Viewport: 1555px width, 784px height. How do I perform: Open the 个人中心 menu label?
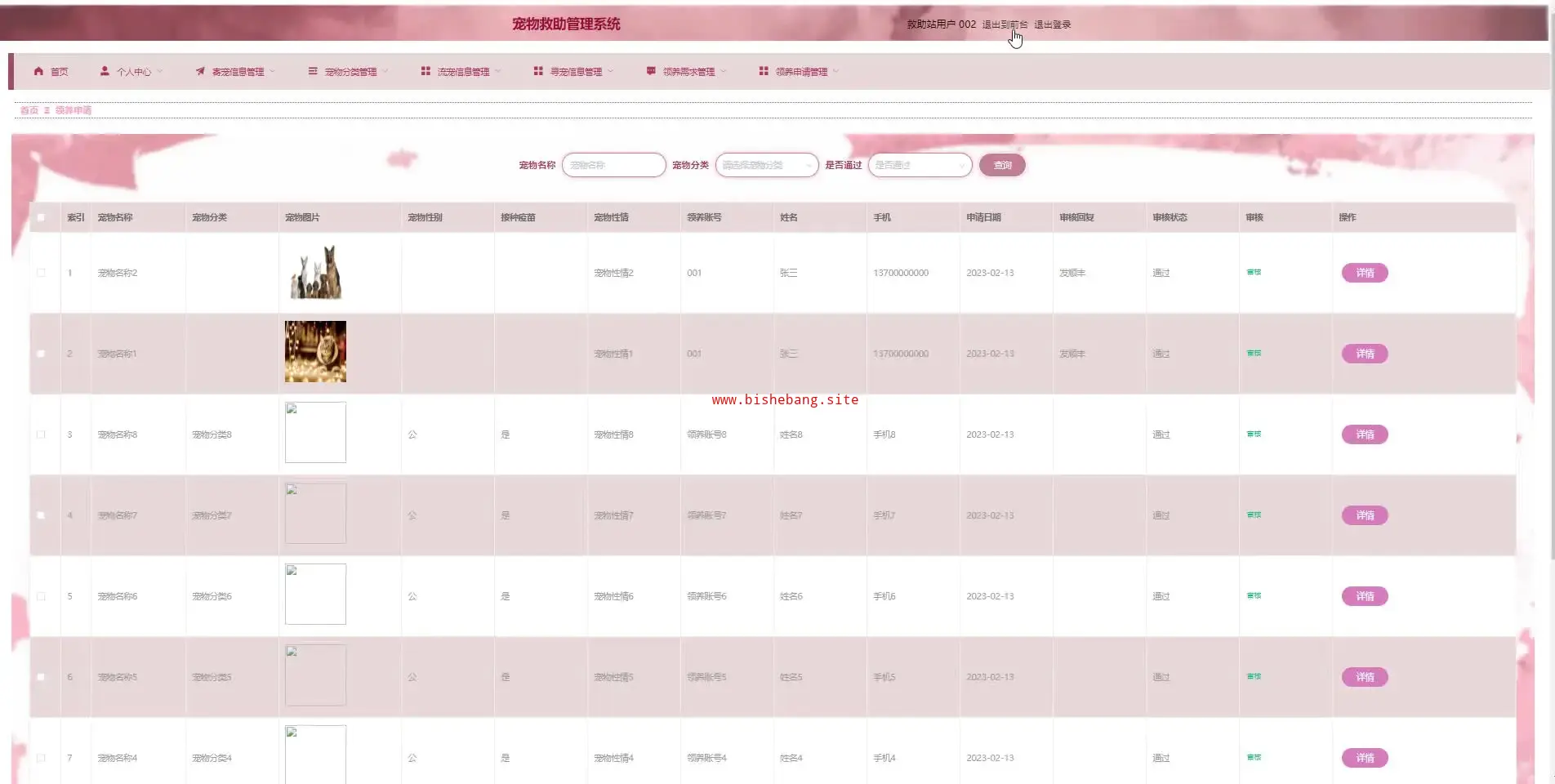tap(134, 72)
